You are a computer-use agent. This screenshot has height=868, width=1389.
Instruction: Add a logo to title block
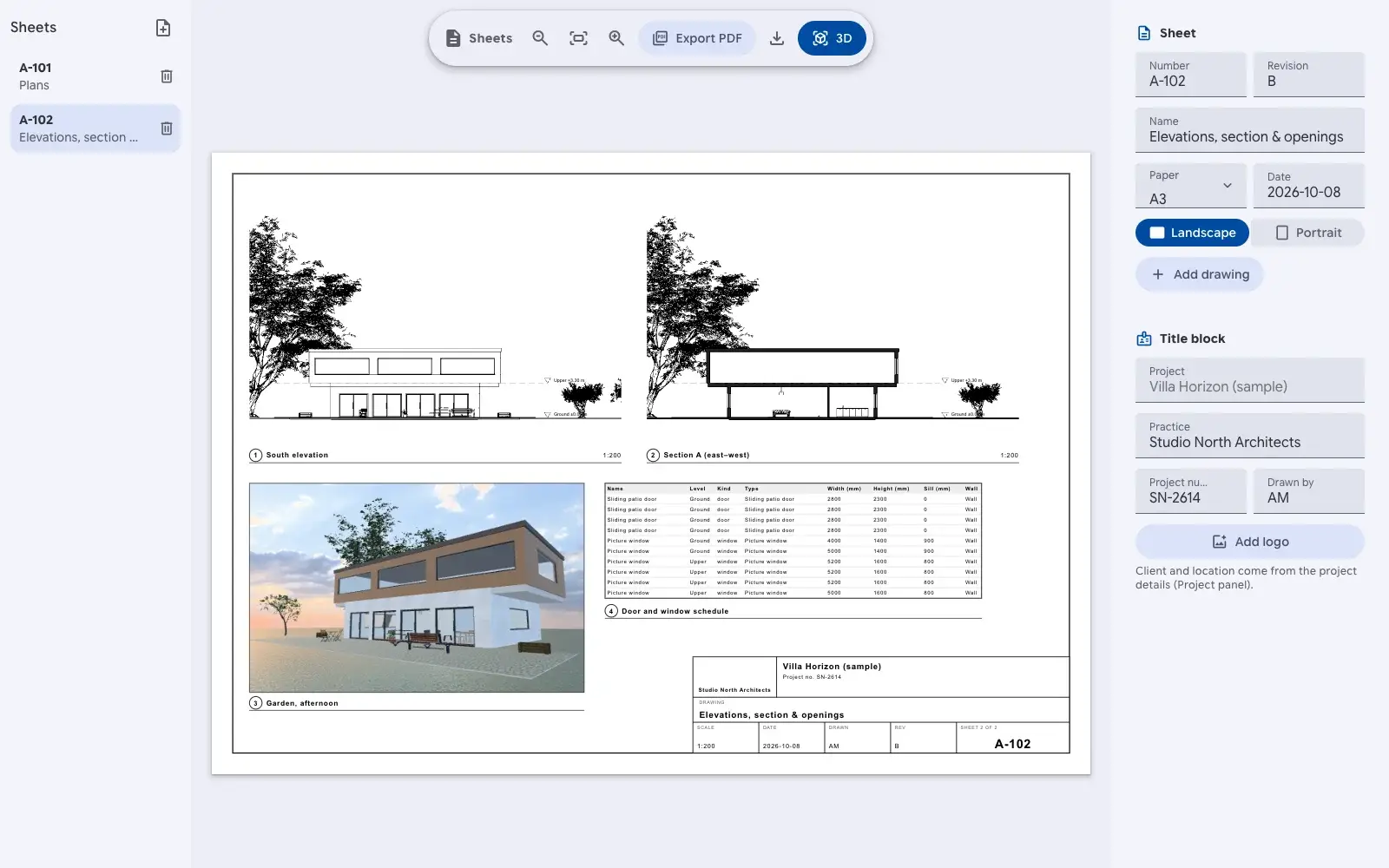(x=1250, y=542)
